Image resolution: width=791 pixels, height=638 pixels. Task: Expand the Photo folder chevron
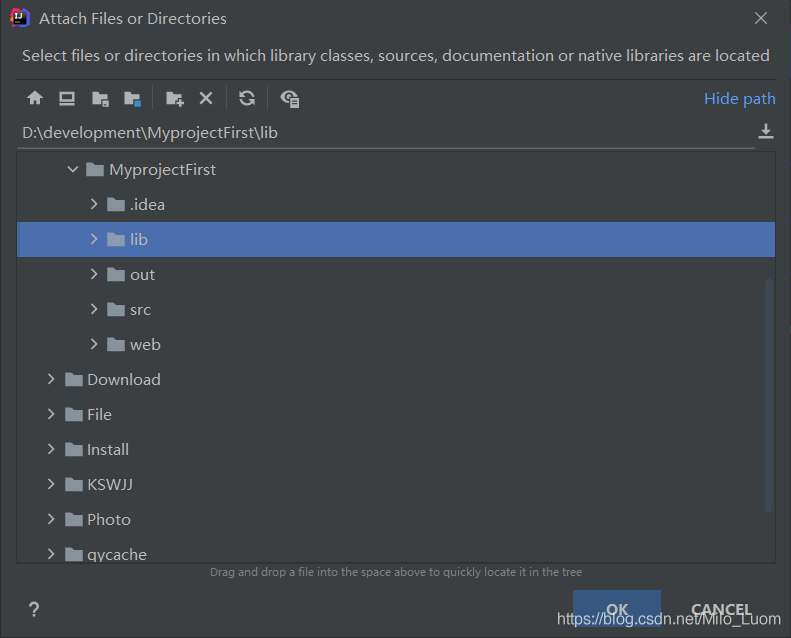(x=51, y=519)
